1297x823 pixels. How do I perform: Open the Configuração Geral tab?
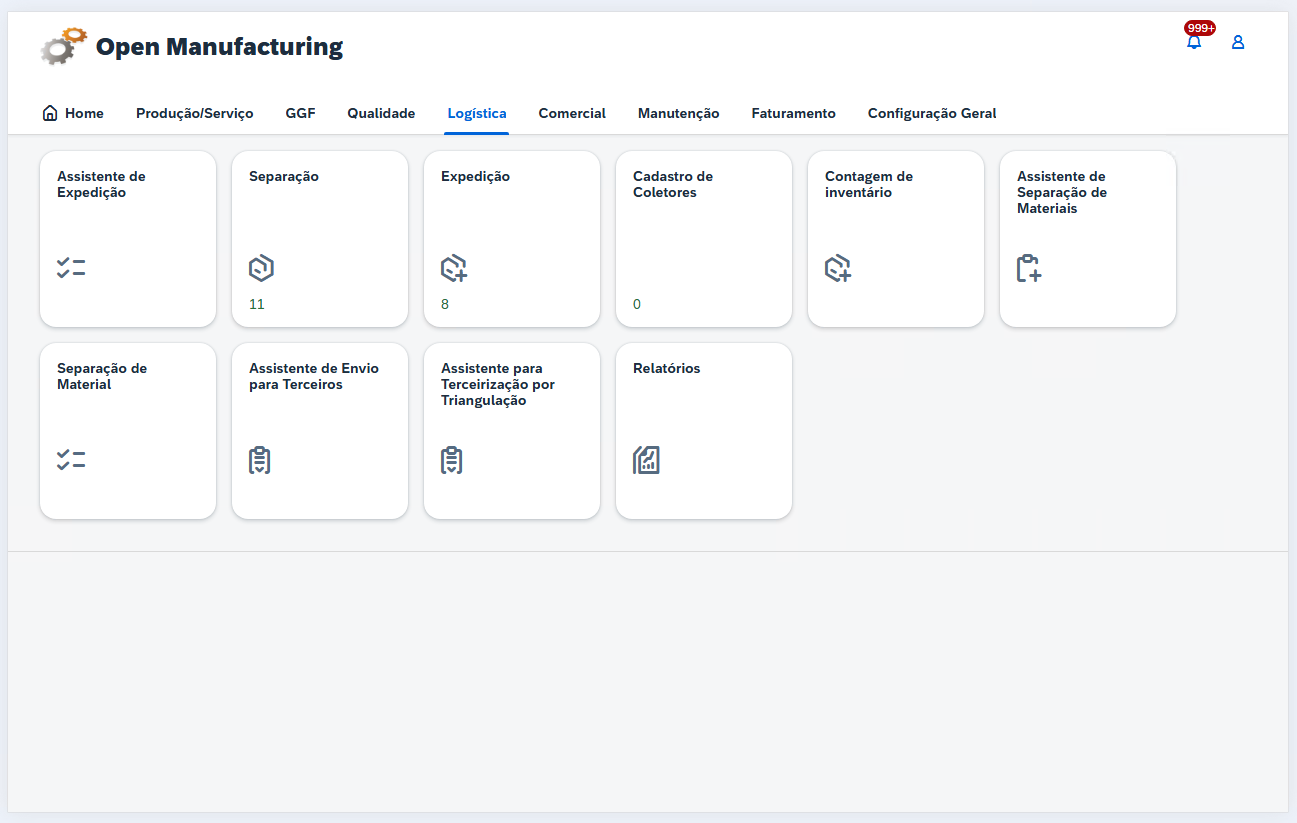931,114
